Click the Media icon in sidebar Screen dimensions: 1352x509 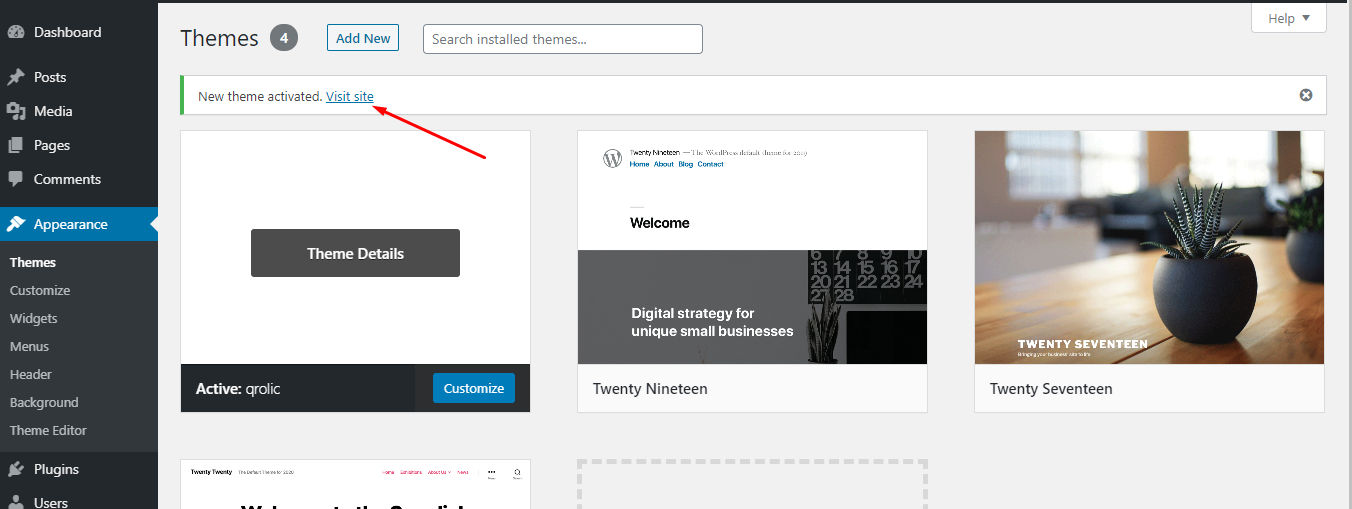16,111
